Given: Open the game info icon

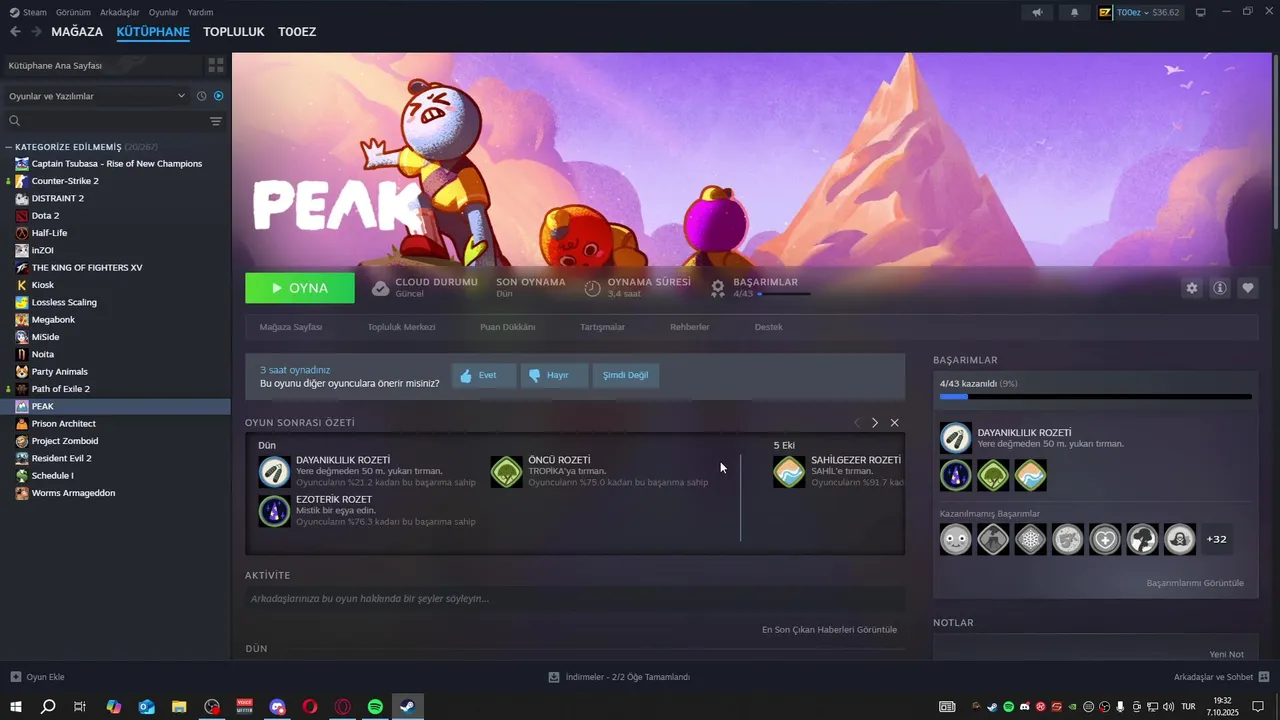Looking at the screenshot, I should (1220, 288).
